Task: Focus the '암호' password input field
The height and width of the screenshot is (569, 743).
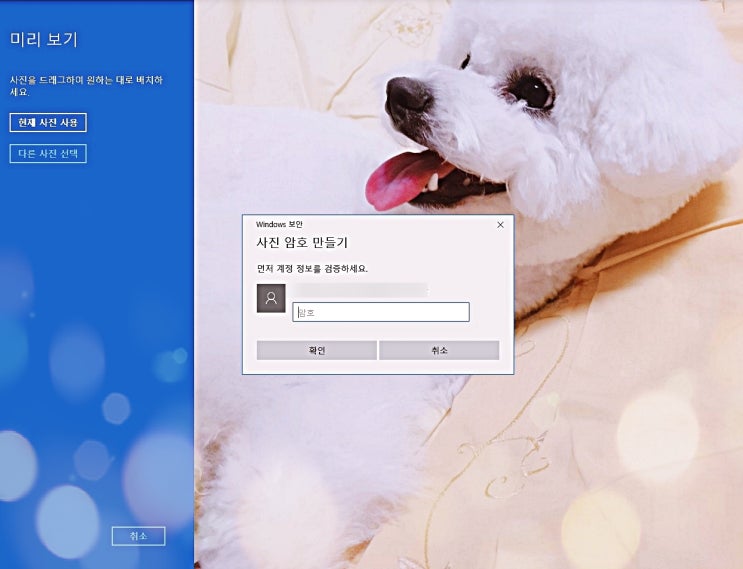Action: [x=381, y=312]
